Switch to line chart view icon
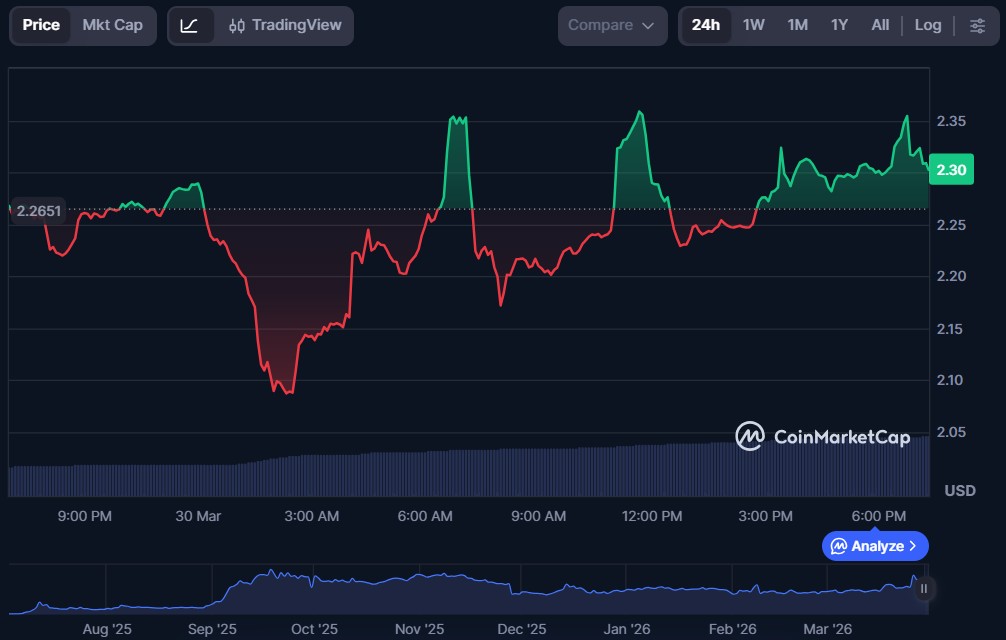 click(189, 26)
